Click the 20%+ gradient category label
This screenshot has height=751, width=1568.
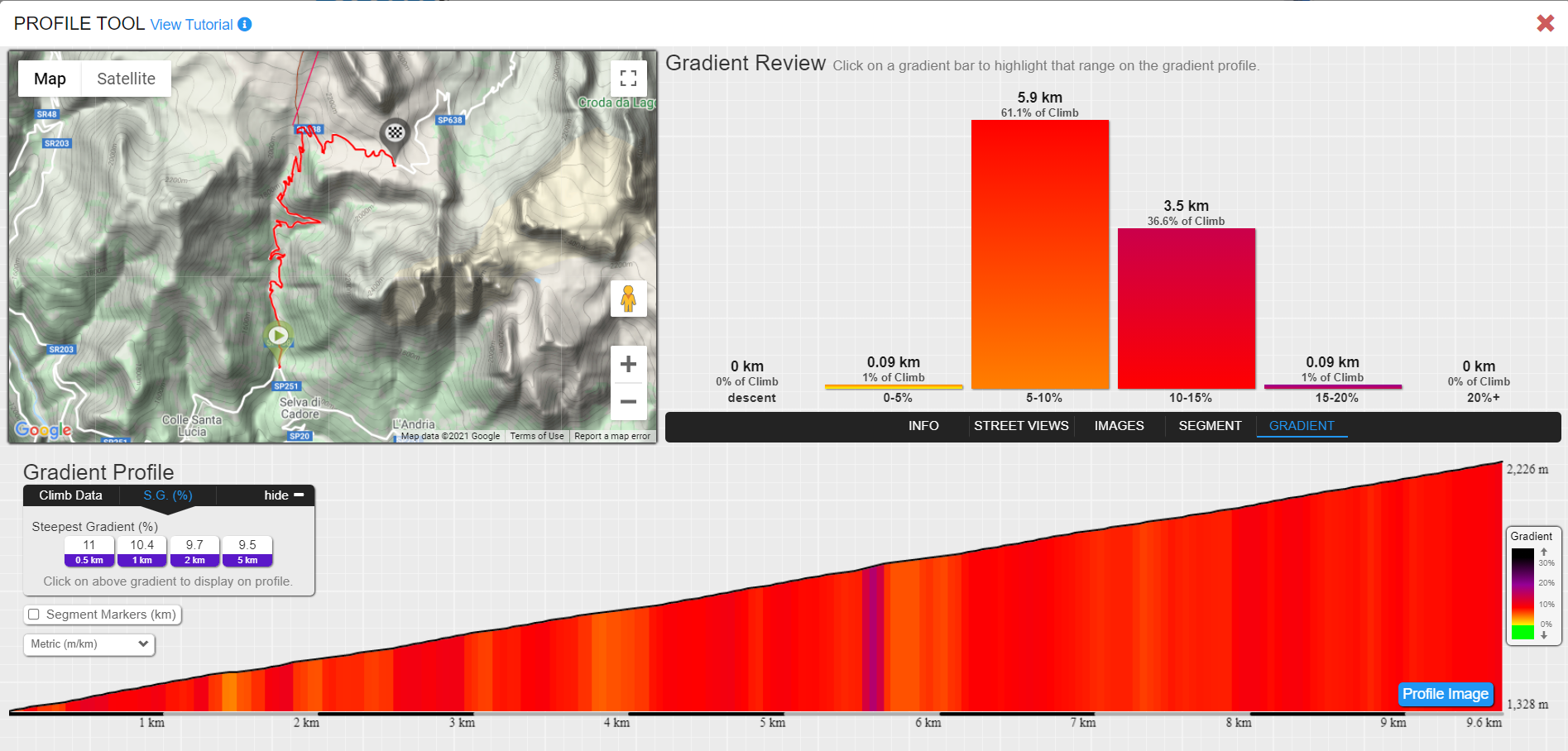[x=1484, y=398]
